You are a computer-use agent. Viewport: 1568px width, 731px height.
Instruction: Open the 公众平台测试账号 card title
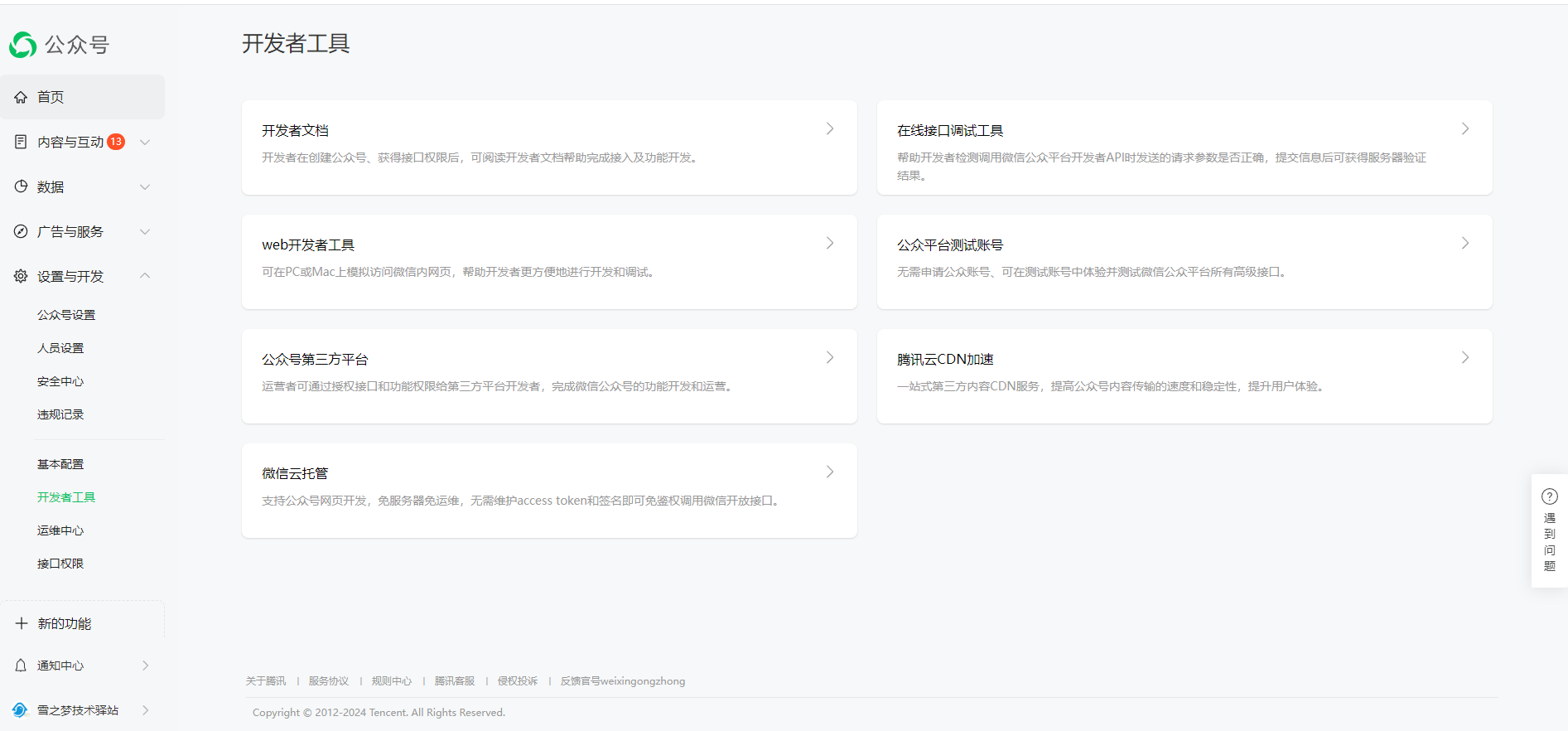(950, 245)
